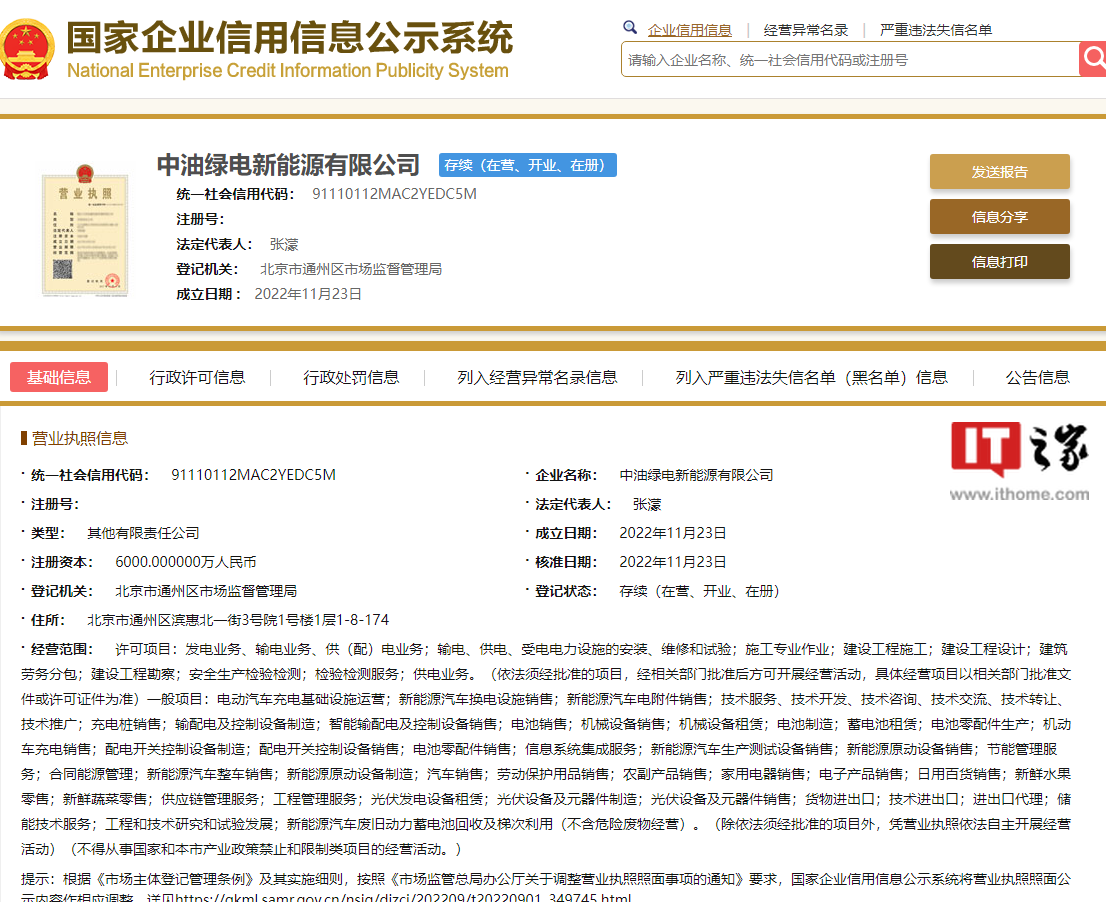Select the 经营异常名录 search category

(806, 30)
